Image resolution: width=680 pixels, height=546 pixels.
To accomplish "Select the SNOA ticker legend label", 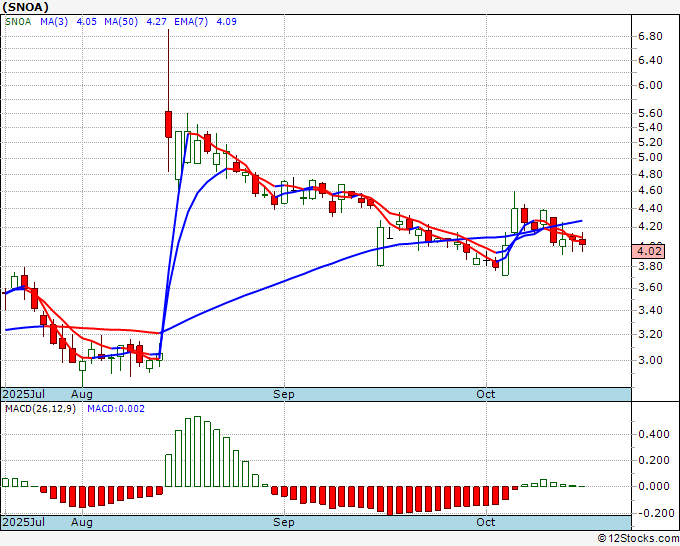I will click(18, 21).
